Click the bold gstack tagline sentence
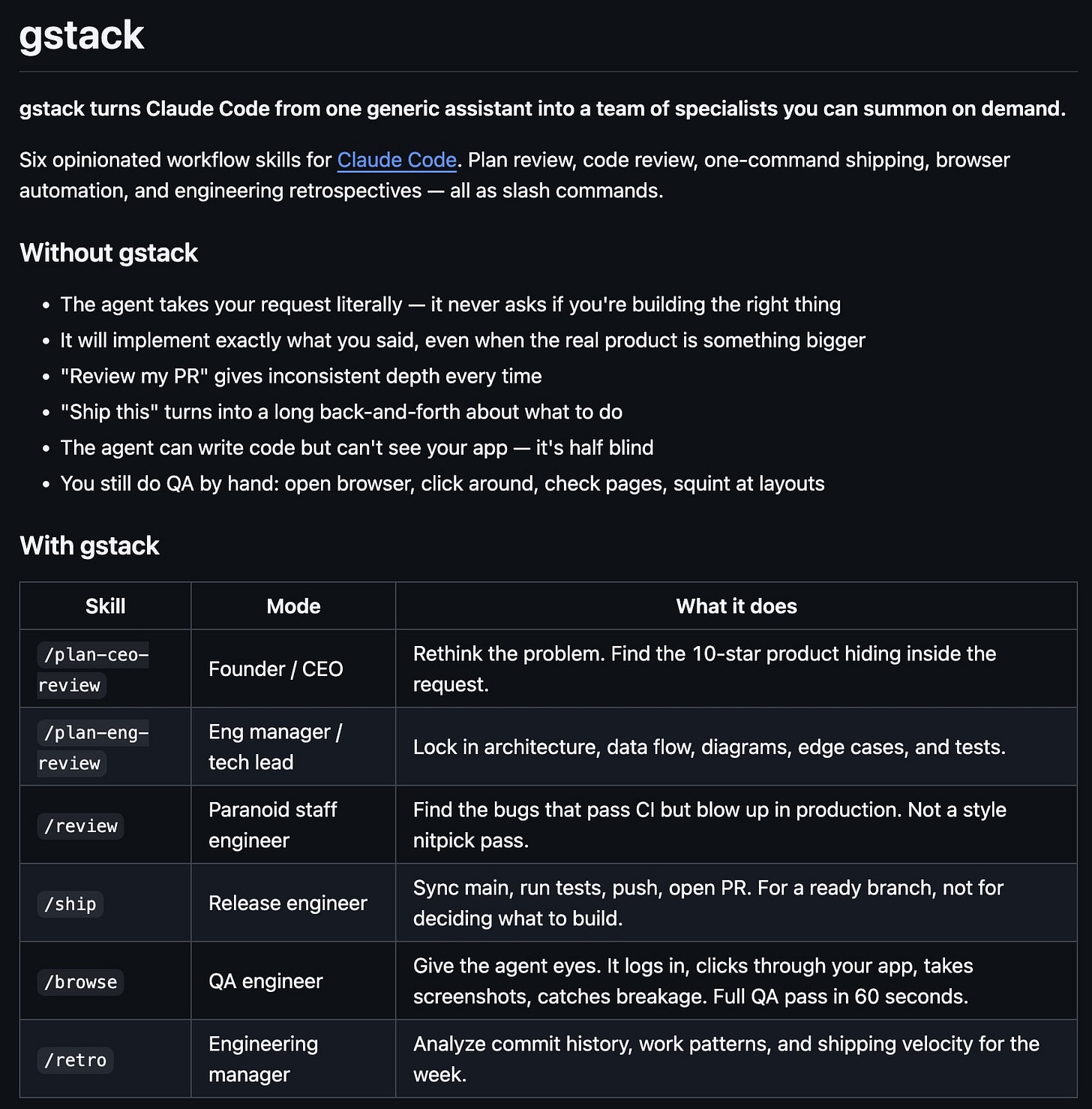Viewport: 1092px width, 1109px height. click(542, 109)
